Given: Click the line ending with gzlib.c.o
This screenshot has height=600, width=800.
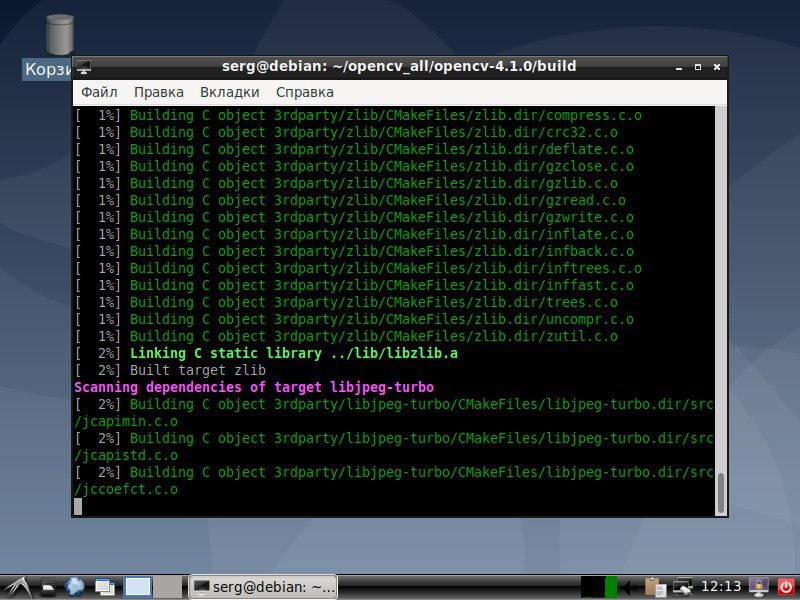Looking at the screenshot, I should point(346,183).
